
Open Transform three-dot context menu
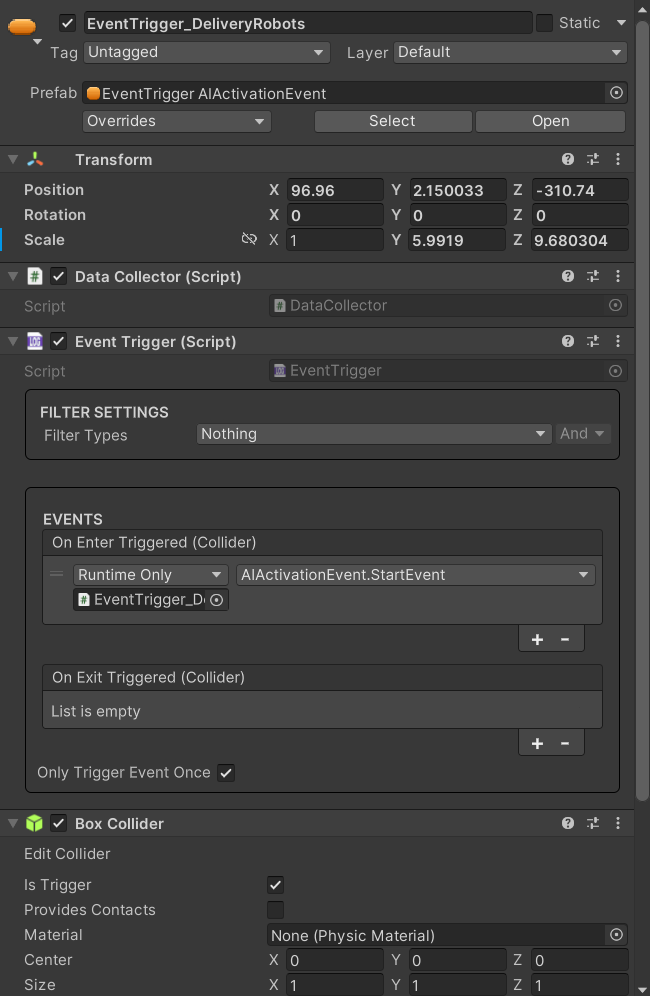coord(618,159)
